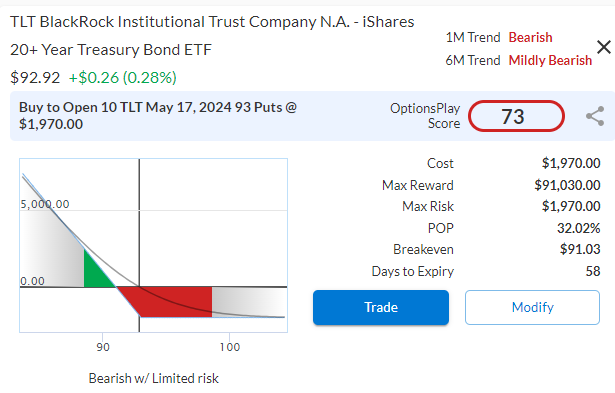Click the TLT current price $92.92
The width and height of the screenshot is (615, 393).
35,78
